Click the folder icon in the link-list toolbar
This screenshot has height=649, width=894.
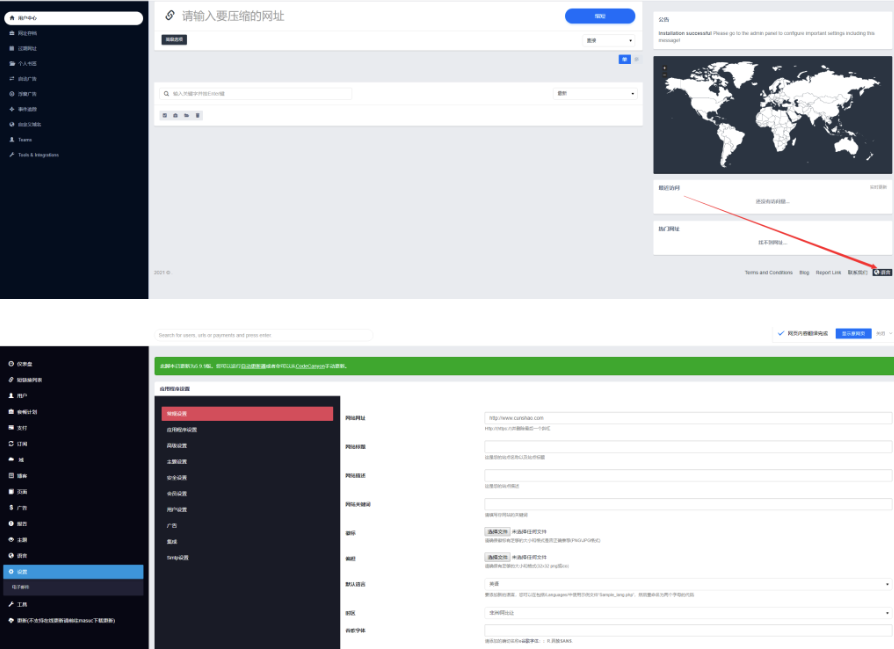186,115
